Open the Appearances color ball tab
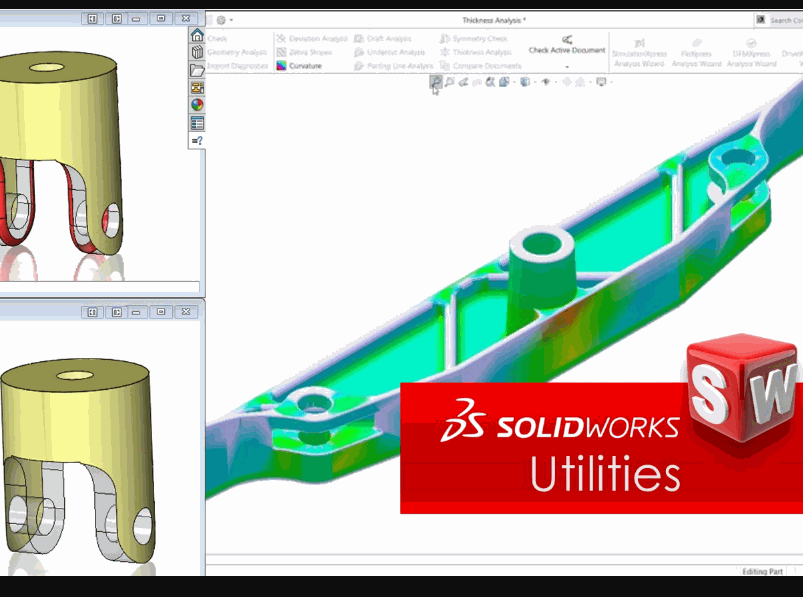 [197, 105]
